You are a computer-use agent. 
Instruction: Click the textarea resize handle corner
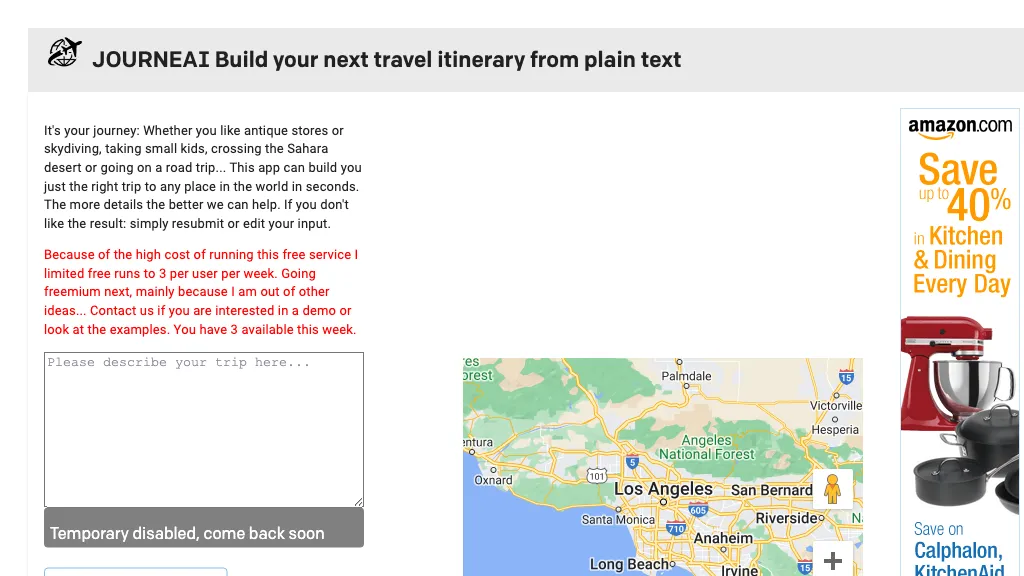(358, 501)
